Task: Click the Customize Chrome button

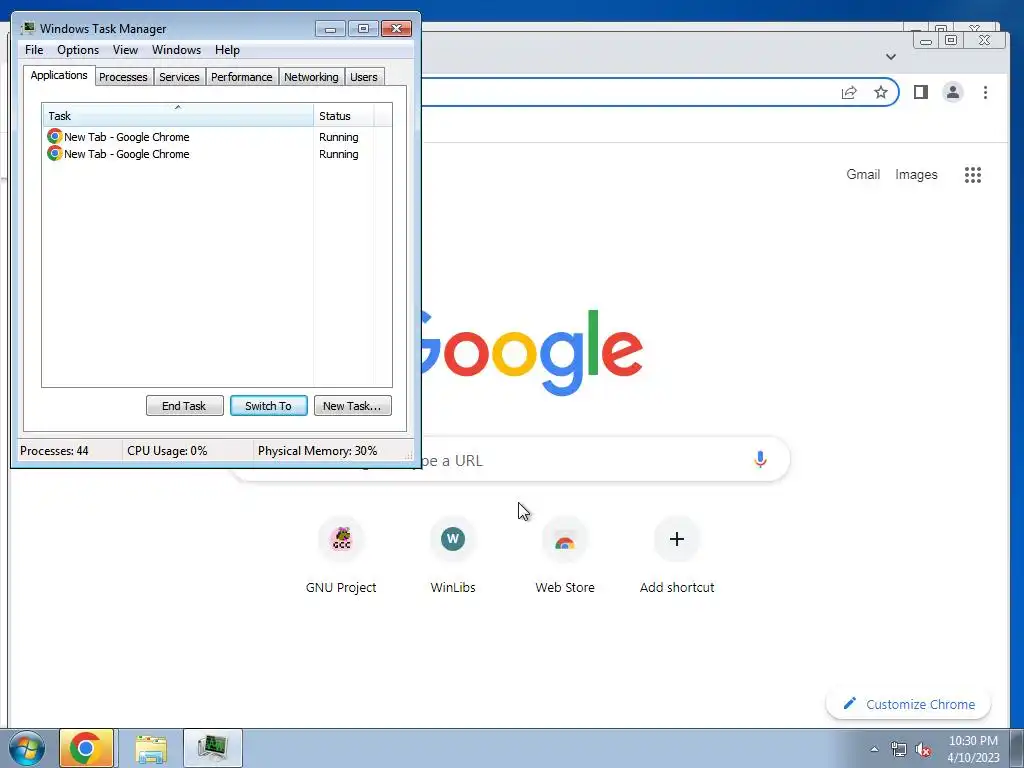Action: 908,704
